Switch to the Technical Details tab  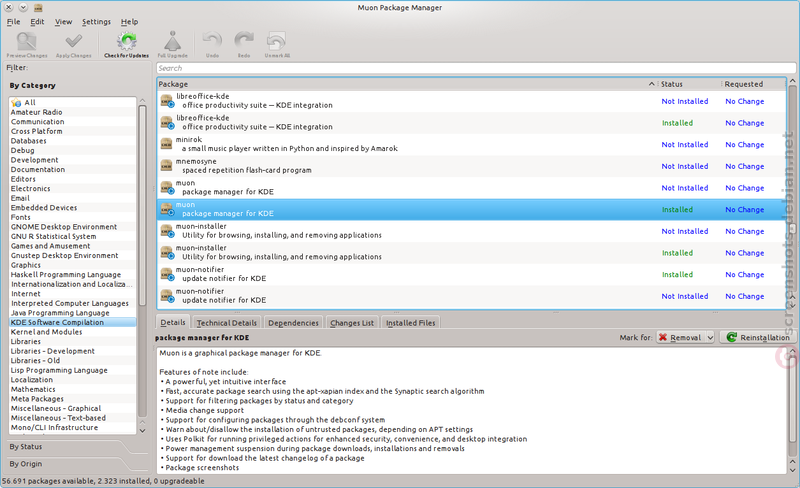(227, 323)
